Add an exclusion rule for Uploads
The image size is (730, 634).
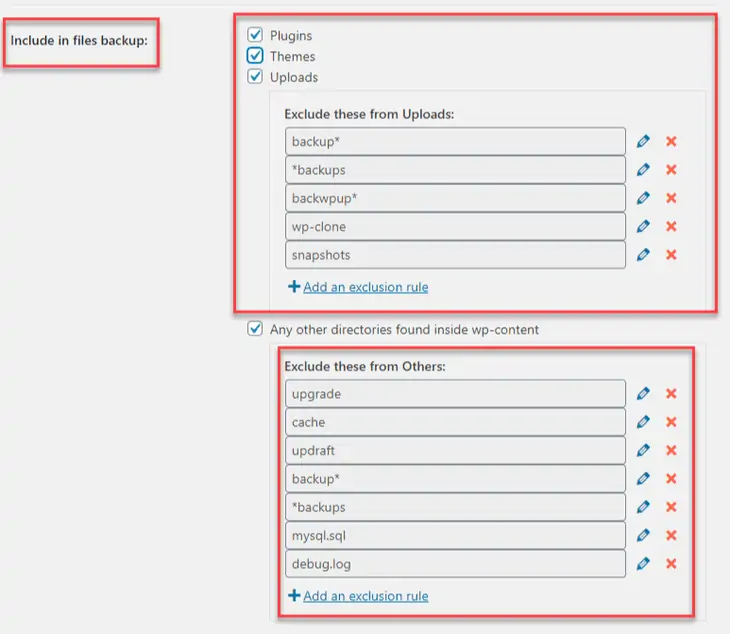365,287
